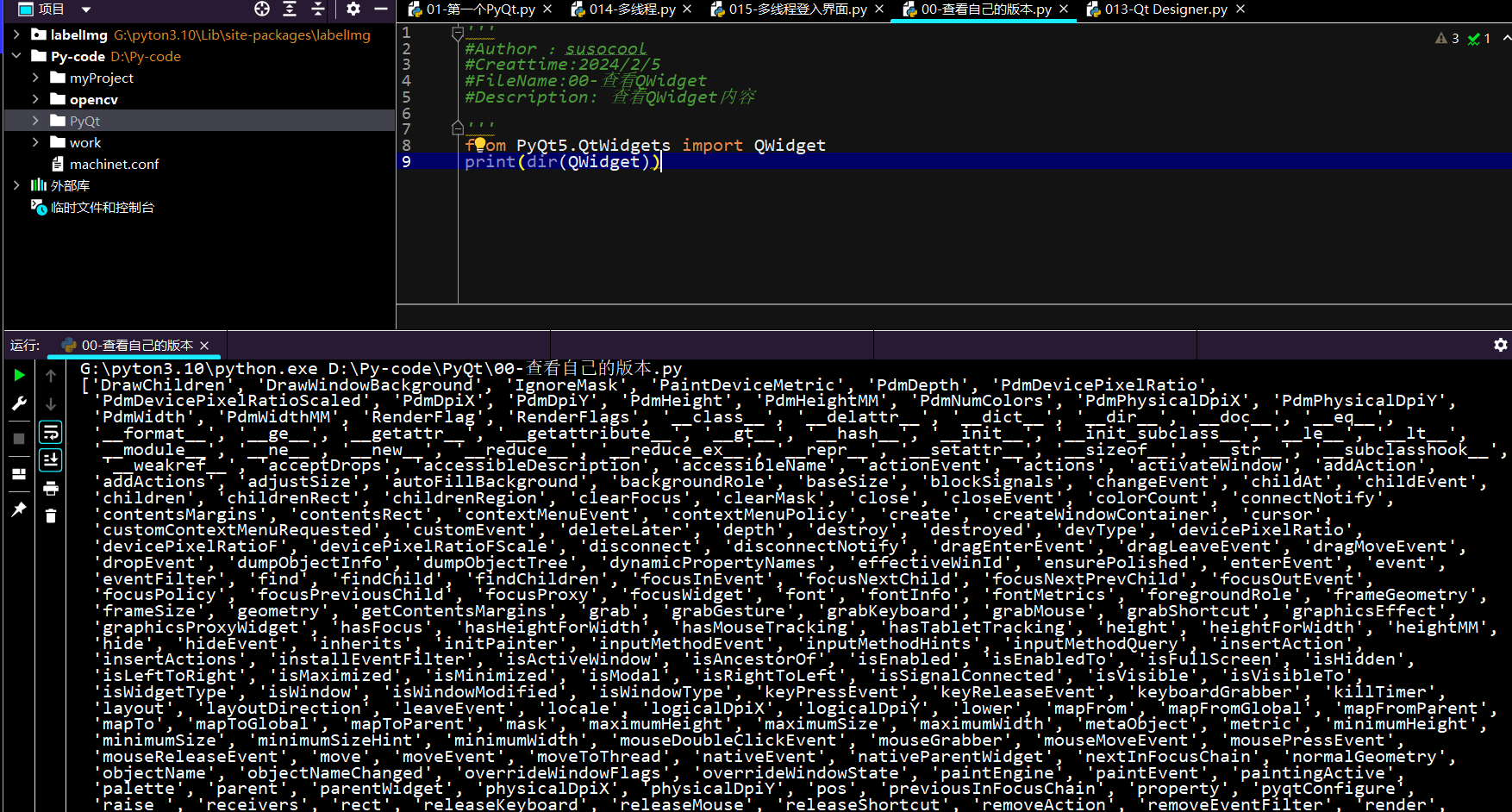
Task: Toggle soft-wrap in Run console
Action: coord(51,432)
